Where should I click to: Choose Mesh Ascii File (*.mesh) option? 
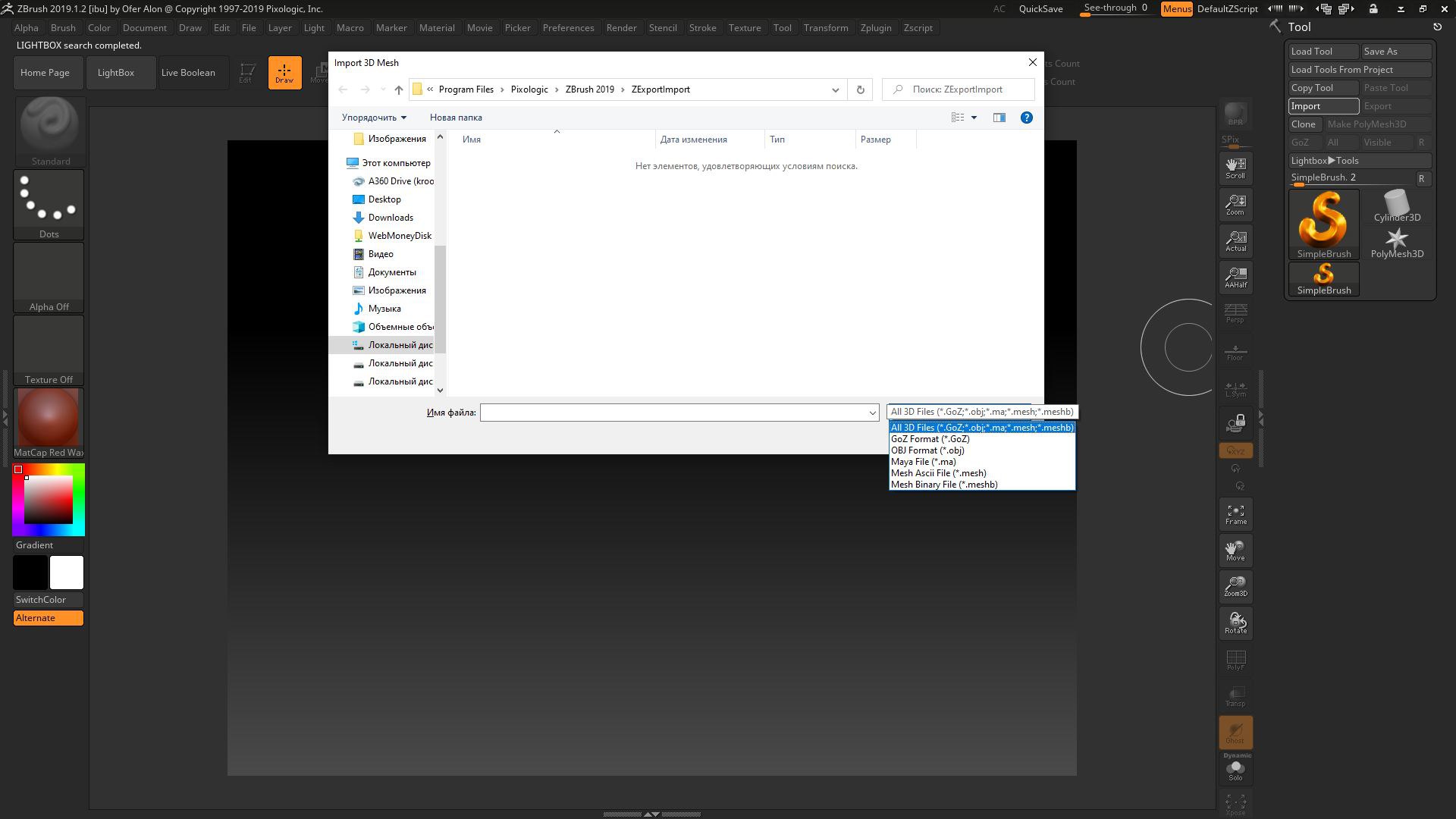[982, 473]
